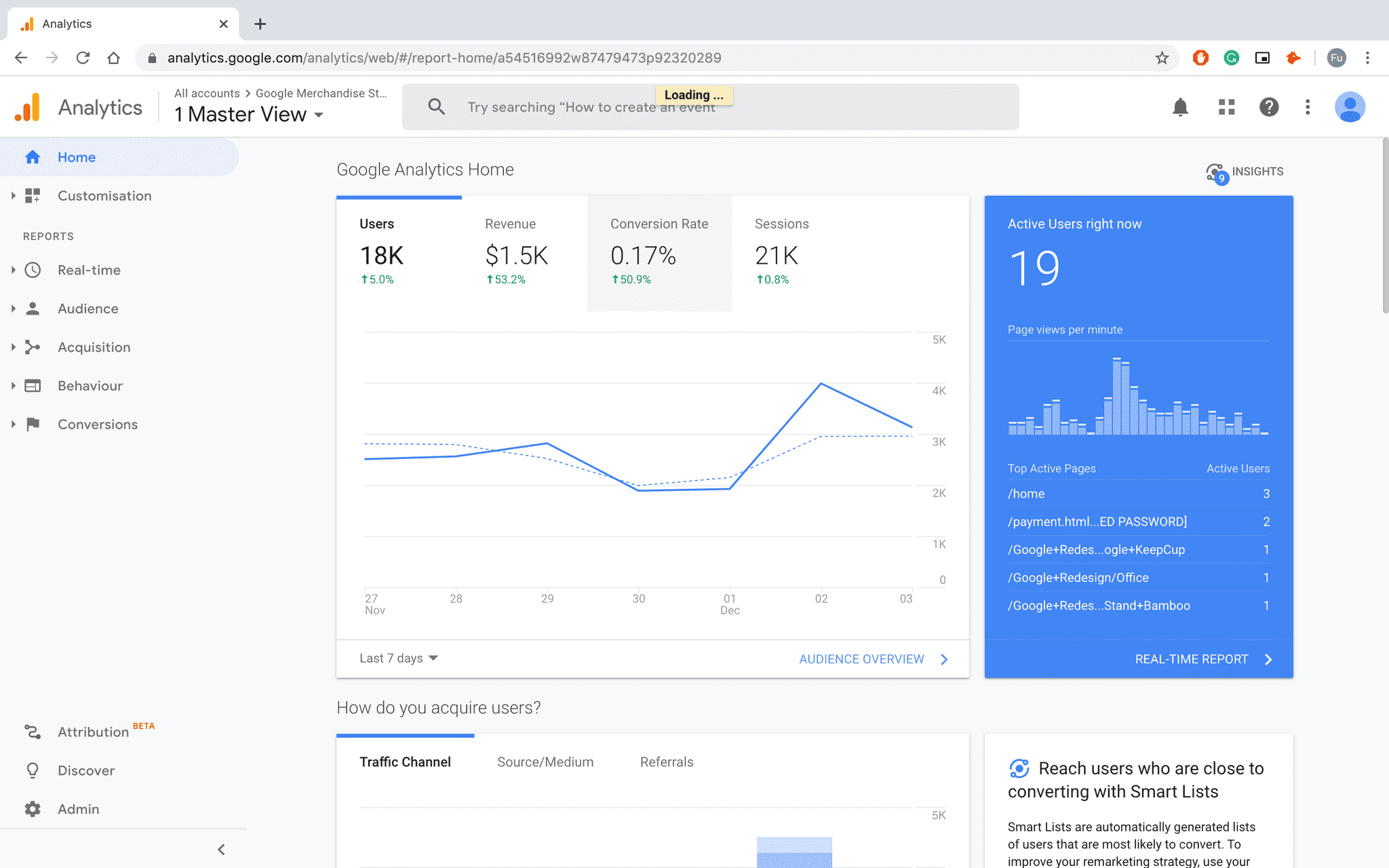Click the Discover lightbulb icon

point(33,770)
